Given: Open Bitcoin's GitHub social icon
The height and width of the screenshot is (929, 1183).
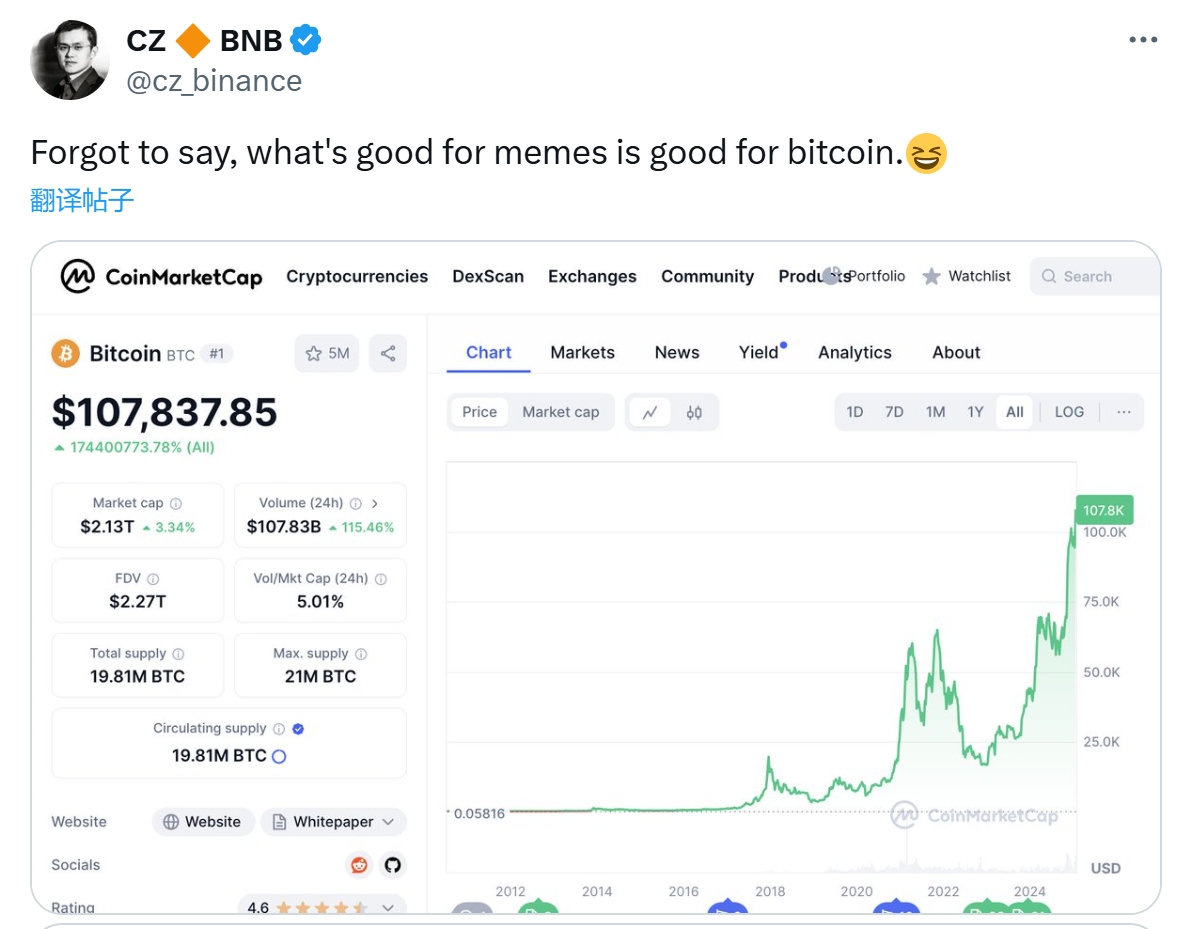Looking at the screenshot, I should [x=393, y=865].
